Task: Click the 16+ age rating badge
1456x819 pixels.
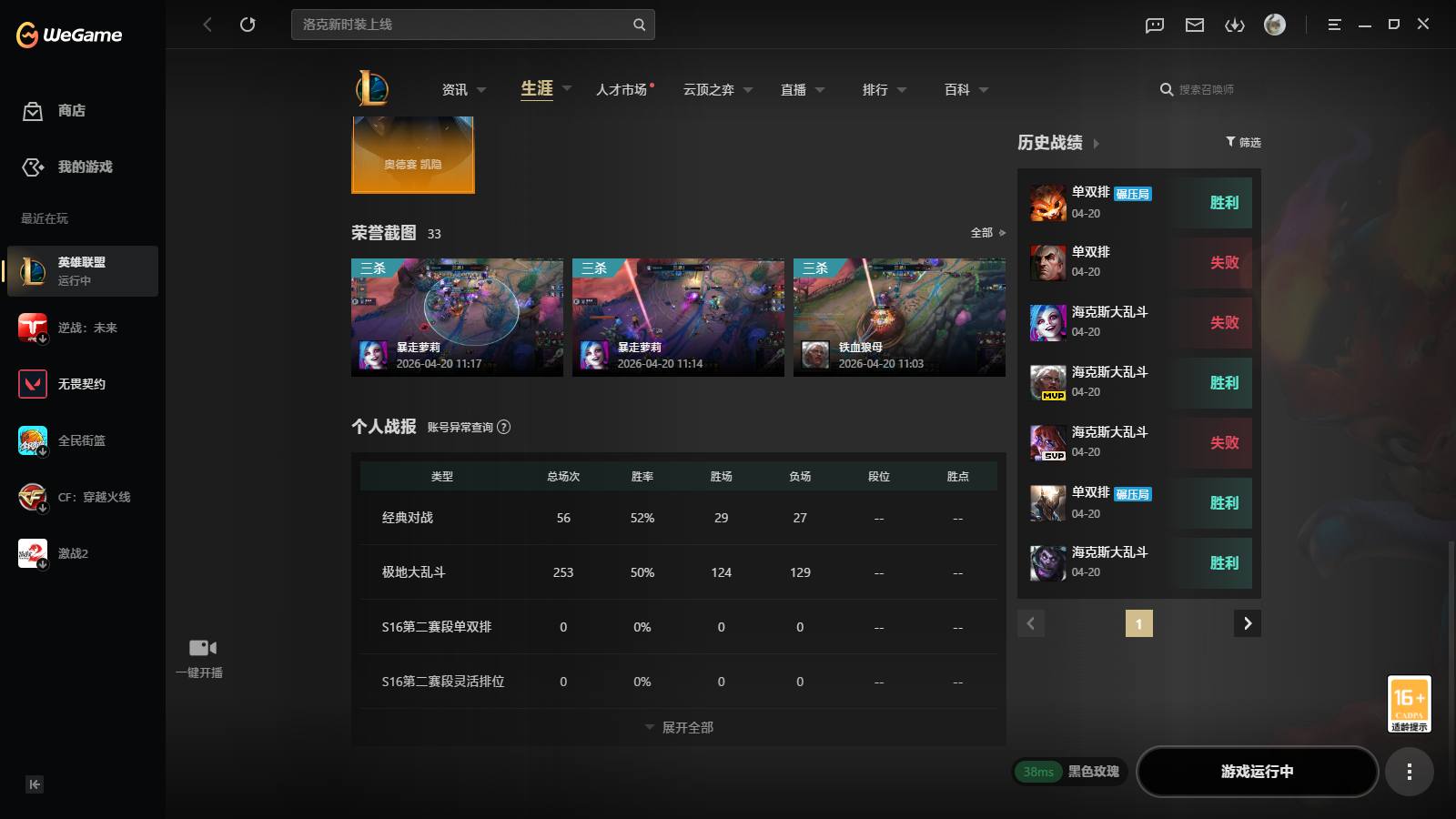Action: coord(1409,703)
